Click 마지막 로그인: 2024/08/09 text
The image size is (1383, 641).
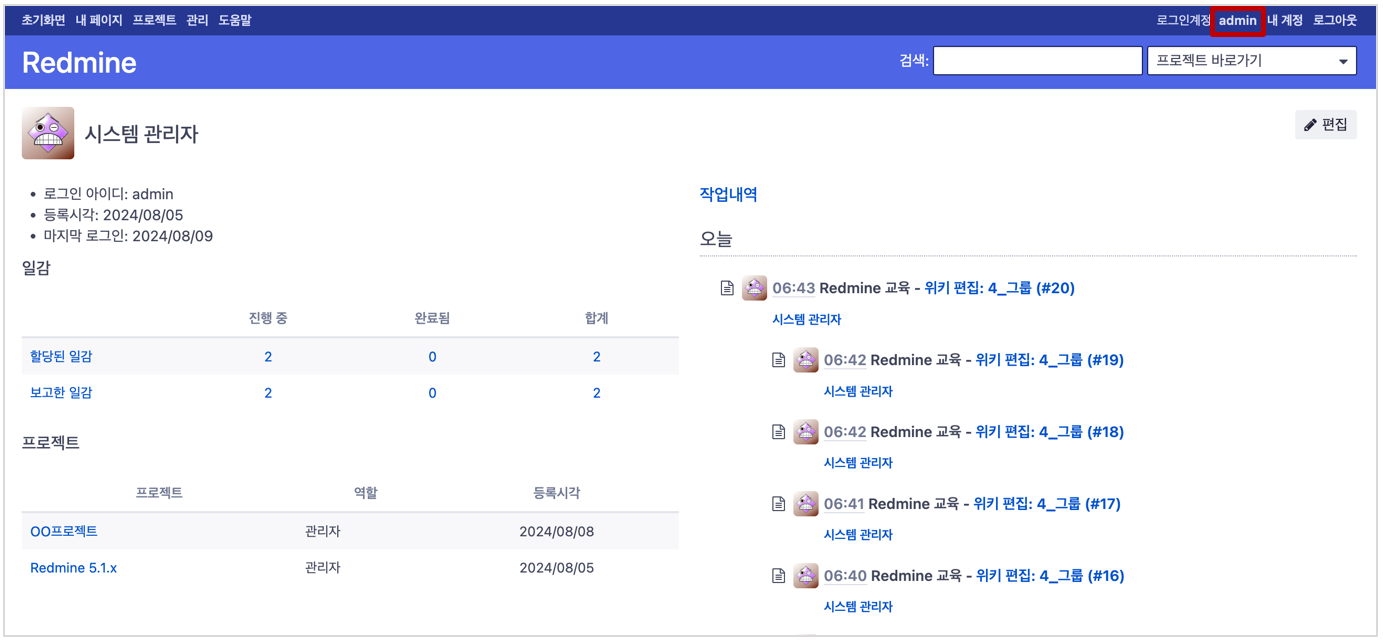click(128, 237)
